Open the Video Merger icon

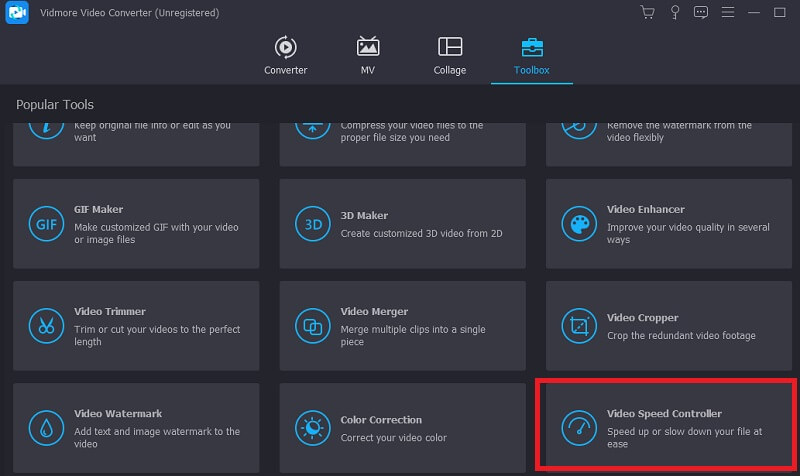point(312,324)
